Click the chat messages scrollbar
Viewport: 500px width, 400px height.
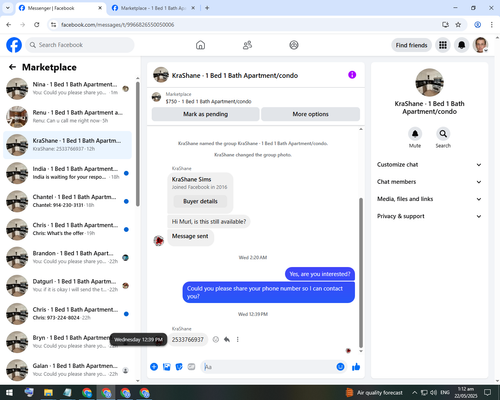coord(361,273)
